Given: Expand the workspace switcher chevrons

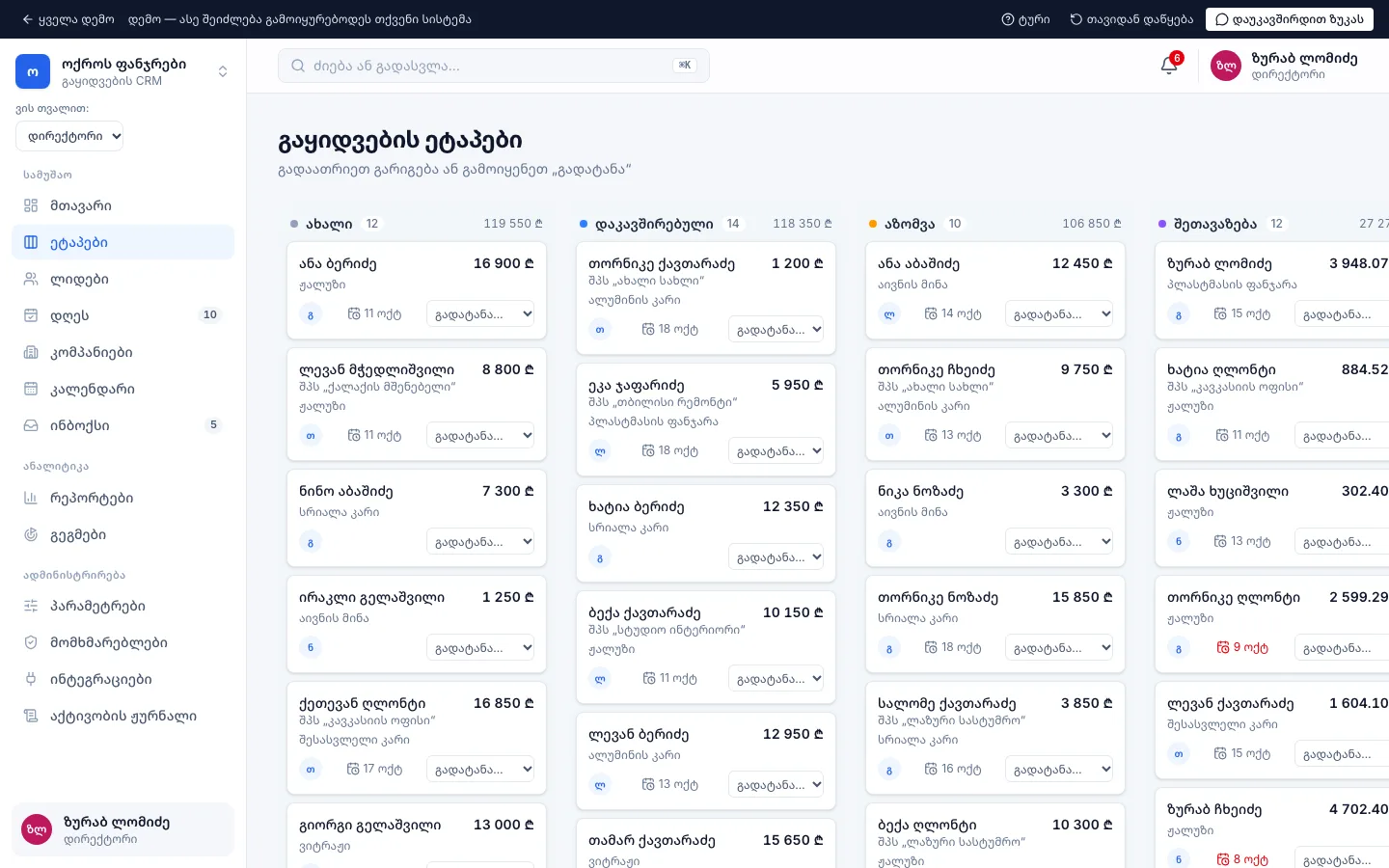Looking at the screenshot, I should click(223, 71).
